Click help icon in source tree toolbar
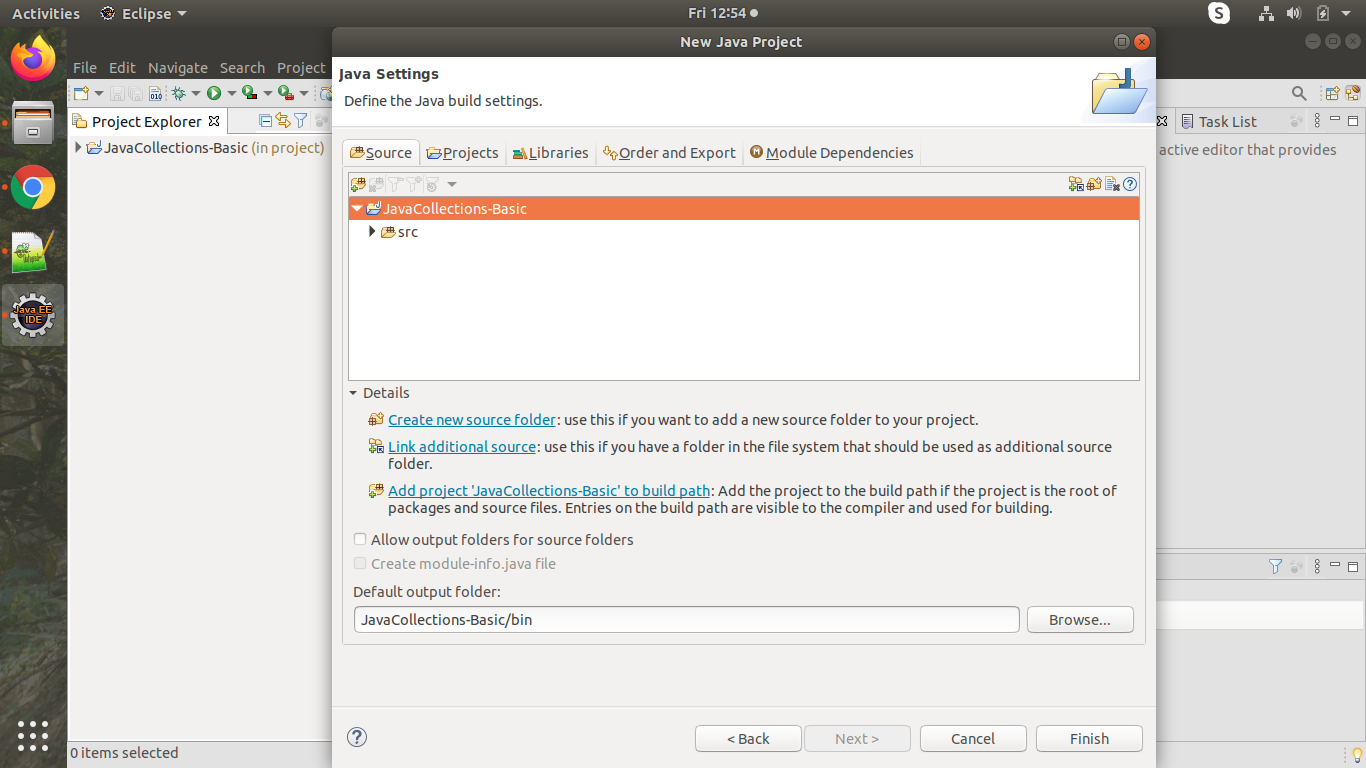This screenshot has height=768, width=1366. pos(1130,184)
